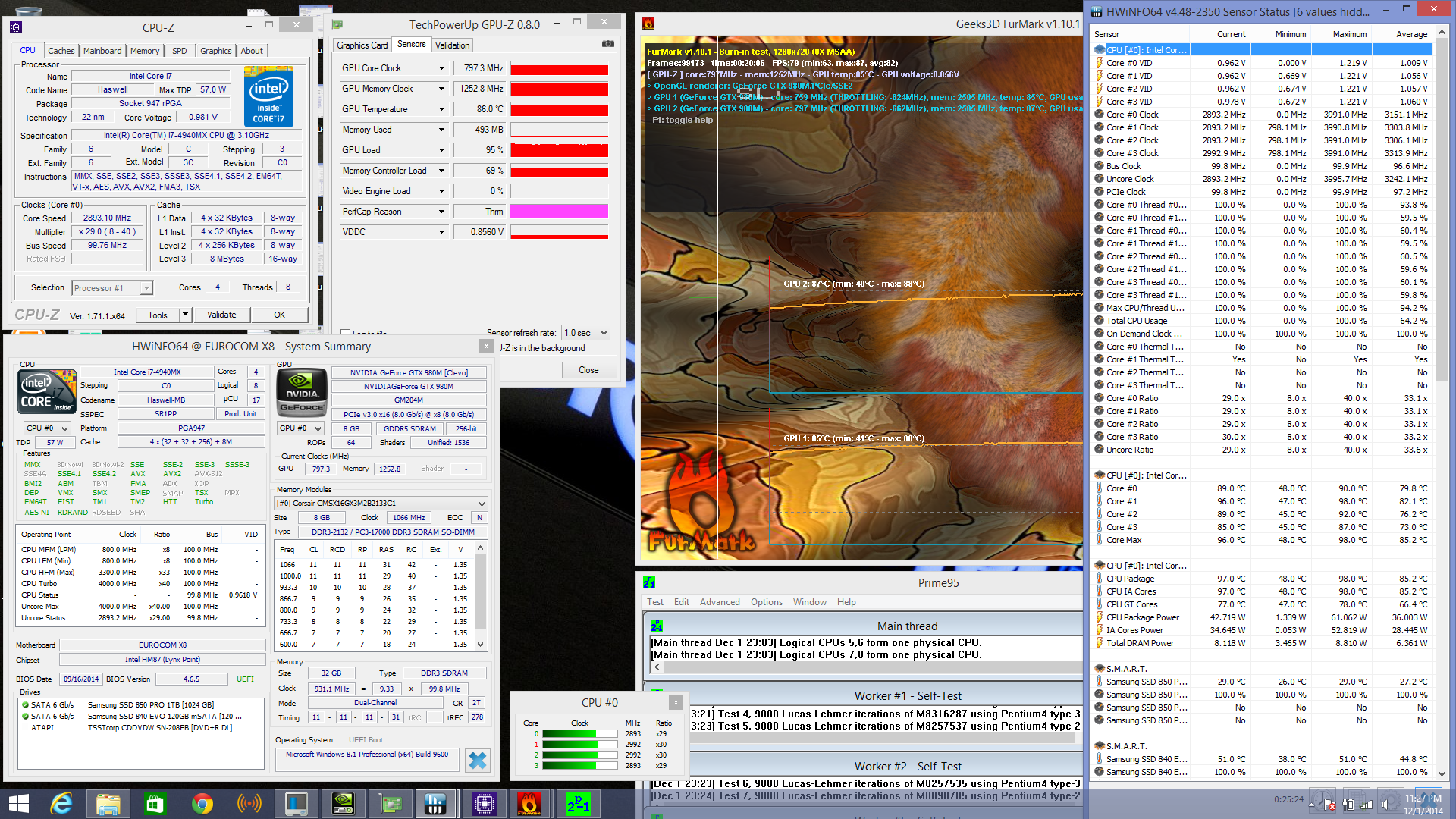1456x819 pixels.
Task: Open the Windows Start button
Action: (x=18, y=803)
